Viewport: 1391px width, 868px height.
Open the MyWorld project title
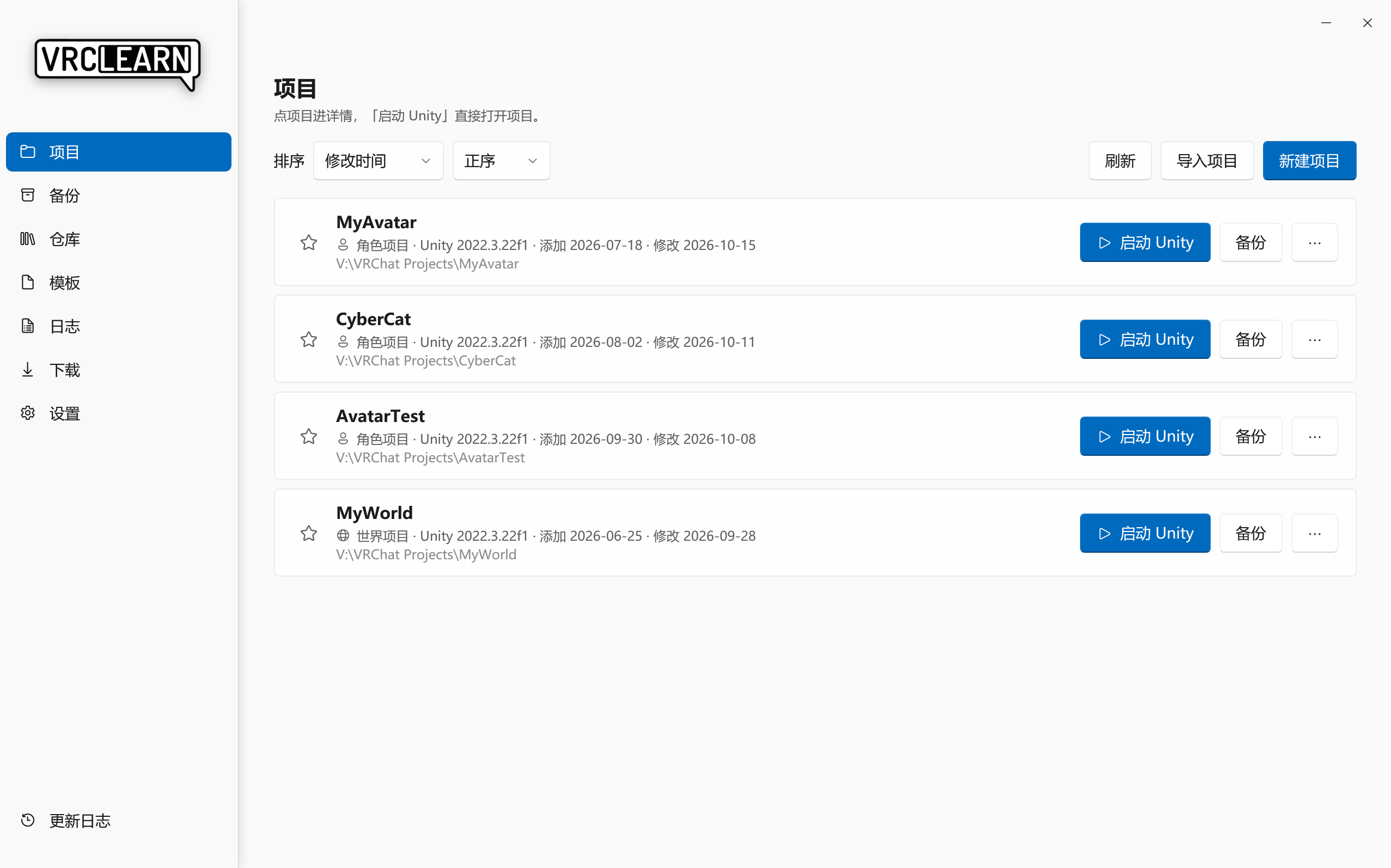tap(374, 513)
